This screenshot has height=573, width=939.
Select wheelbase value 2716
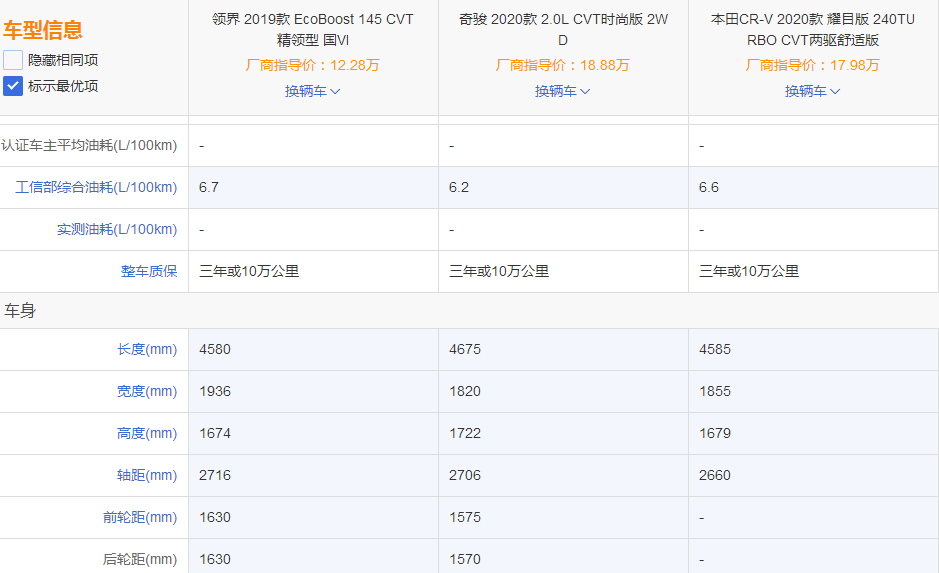(x=215, y=475)
